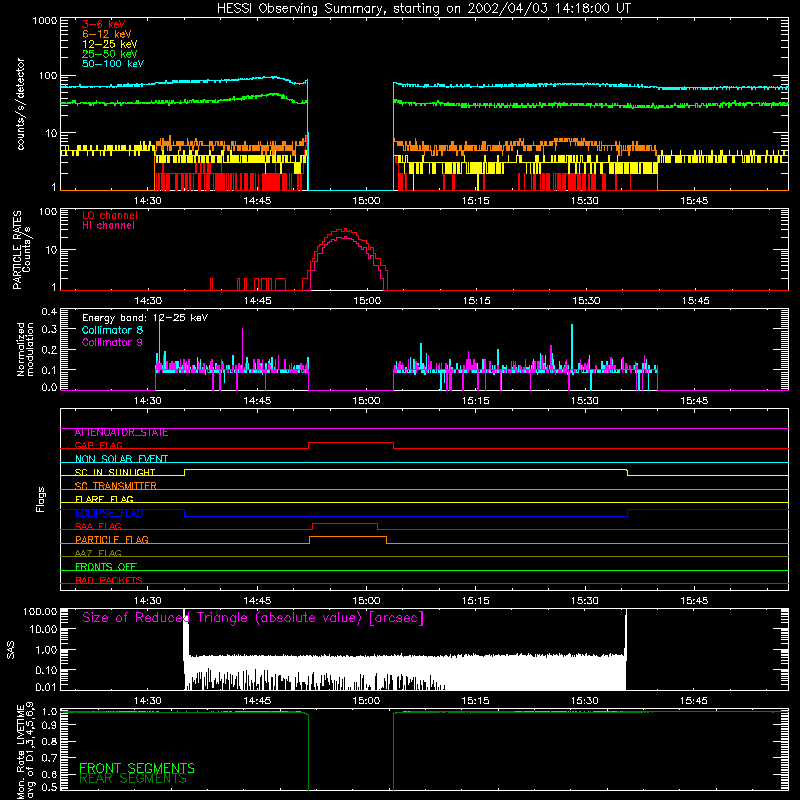This screenshot has height=800, width=800.
Task: Click the 0.7 tick on livetime axis
Action: [x=49, y=758]
